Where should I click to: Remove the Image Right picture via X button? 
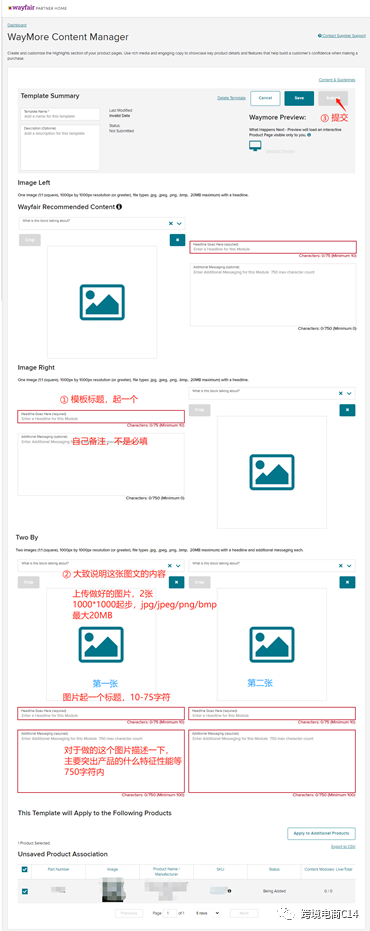coord(347,410)
